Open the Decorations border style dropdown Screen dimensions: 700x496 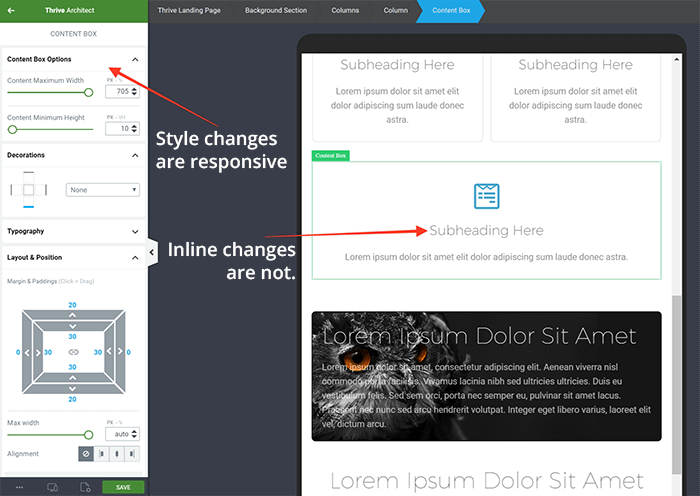click(103, 190)
